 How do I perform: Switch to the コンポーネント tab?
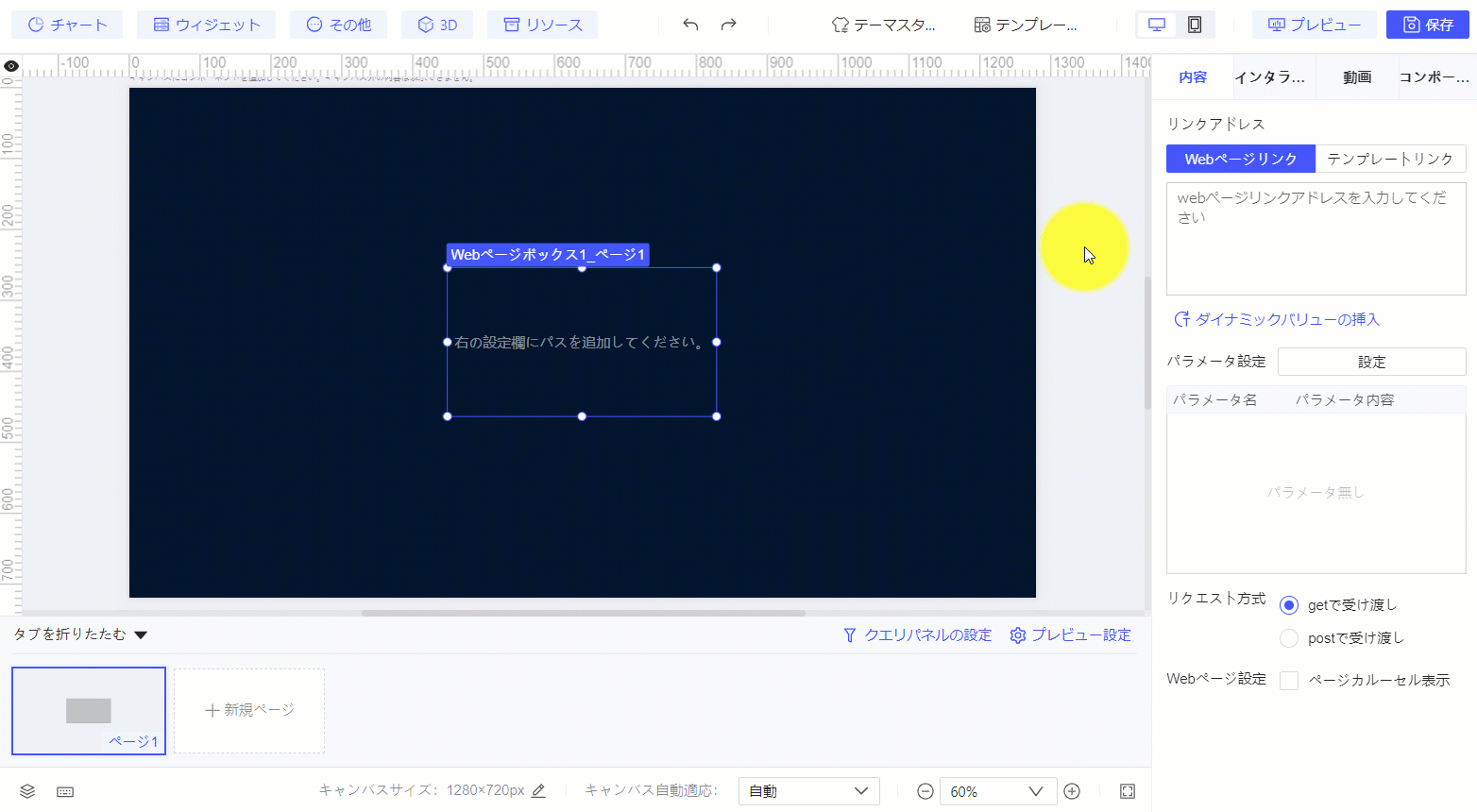pos(1435,77)
